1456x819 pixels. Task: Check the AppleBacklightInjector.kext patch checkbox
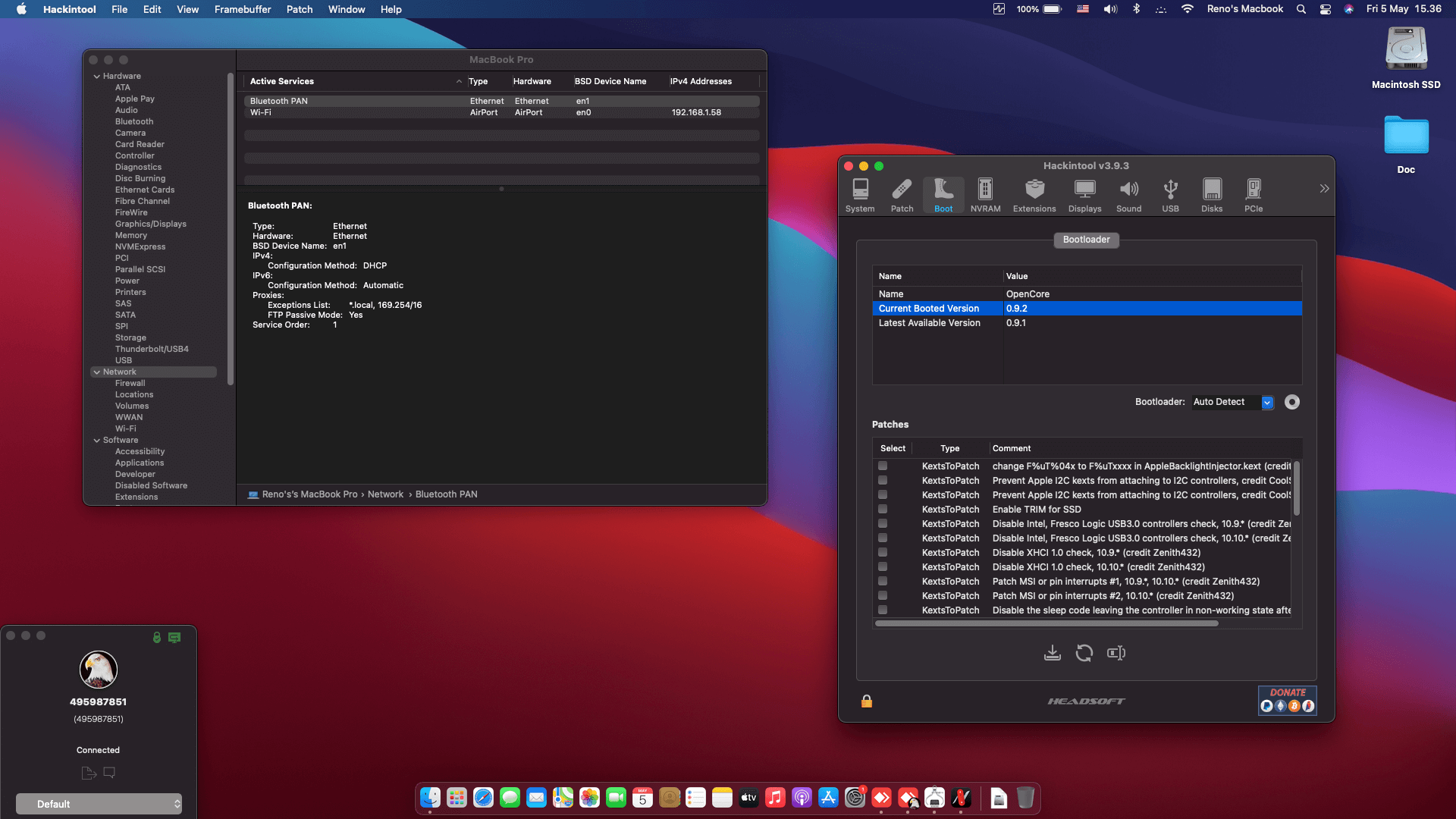pos(882,466)
